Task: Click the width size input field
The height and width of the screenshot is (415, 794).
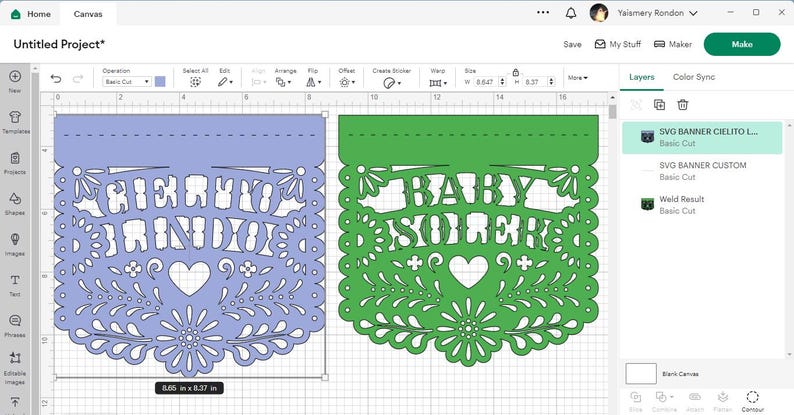Action: tap(485, 81)
